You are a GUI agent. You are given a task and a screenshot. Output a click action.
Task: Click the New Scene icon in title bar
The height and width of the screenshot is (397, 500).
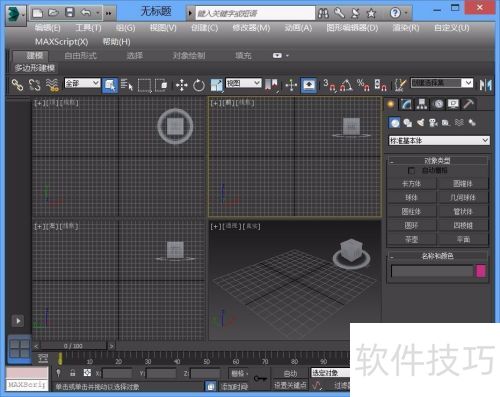(37, 13)
